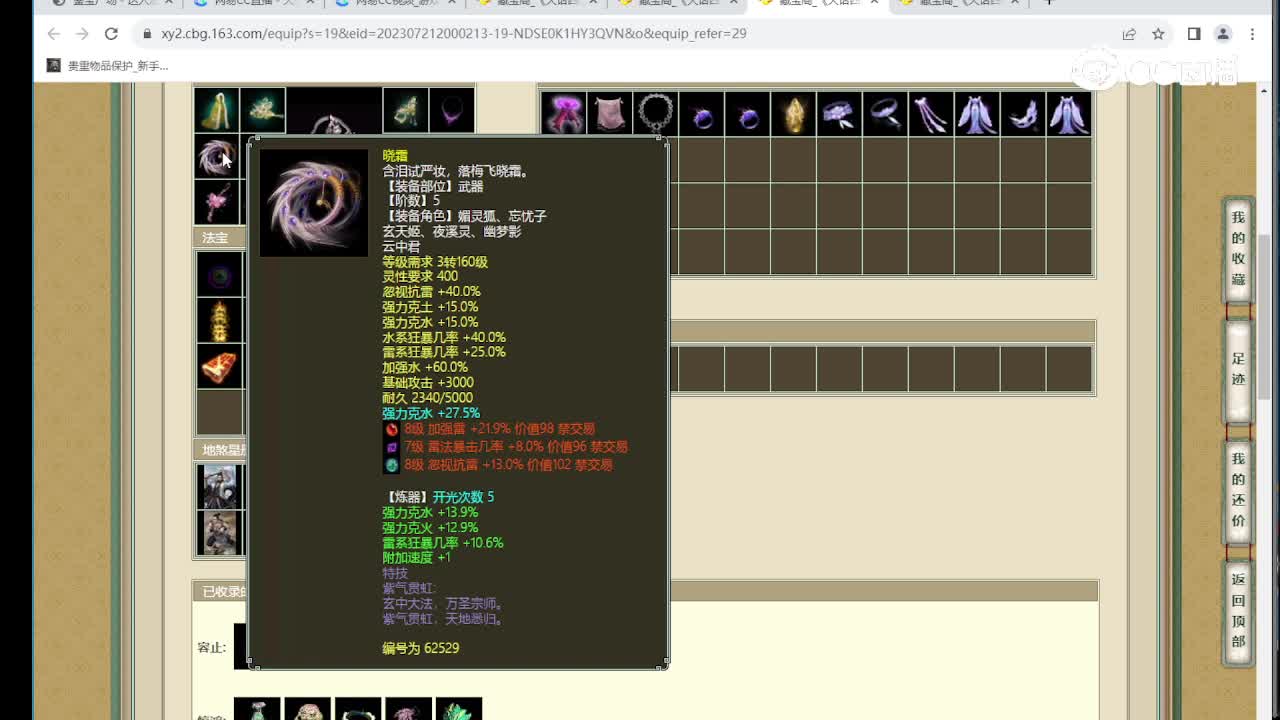Select the 开光次数 5 text

pos(464,497)
